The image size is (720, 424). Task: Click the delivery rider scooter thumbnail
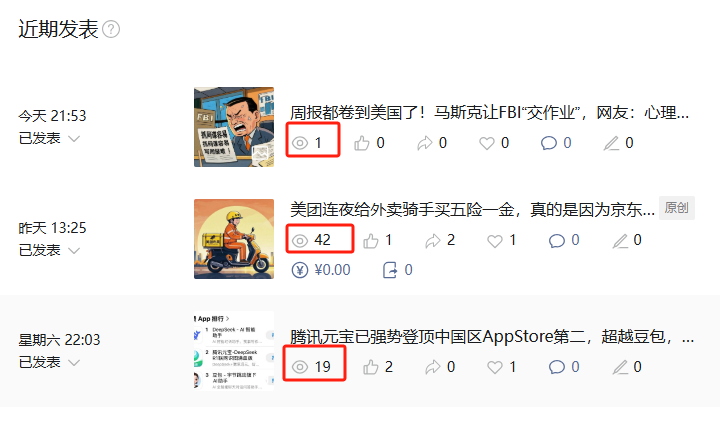(x=234, y=239)
